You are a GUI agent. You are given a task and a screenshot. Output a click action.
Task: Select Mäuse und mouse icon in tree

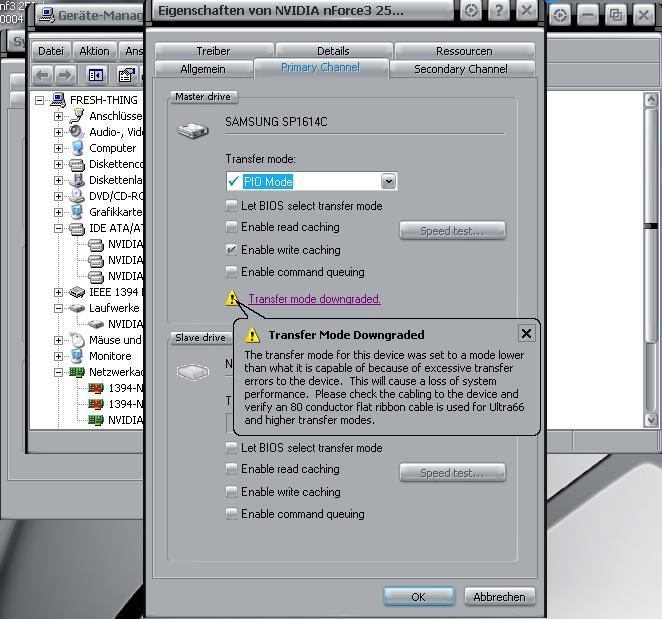pyautogui.click(x=77, y=340)
